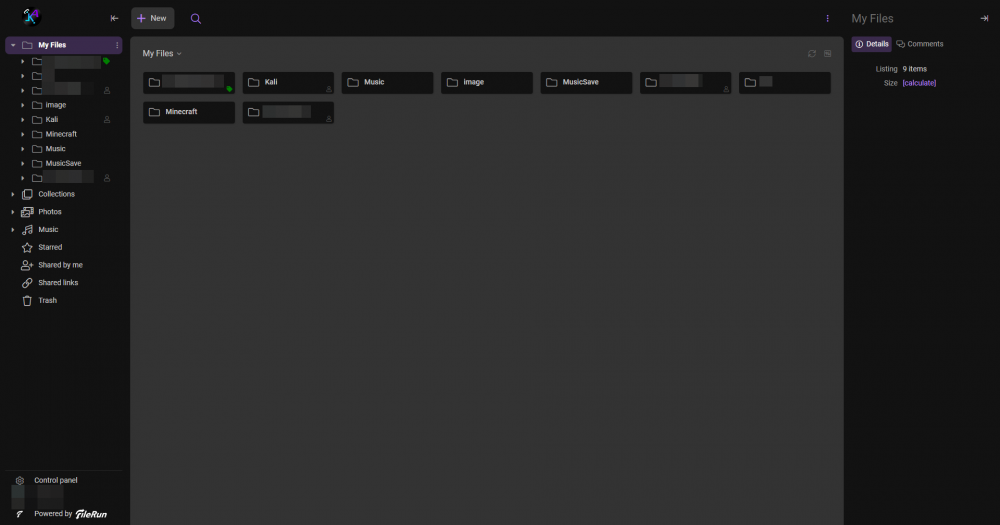Select MusicSave in sidebar tree
This screenshot has width=1000, height=525.
click(x=63, y=164)
